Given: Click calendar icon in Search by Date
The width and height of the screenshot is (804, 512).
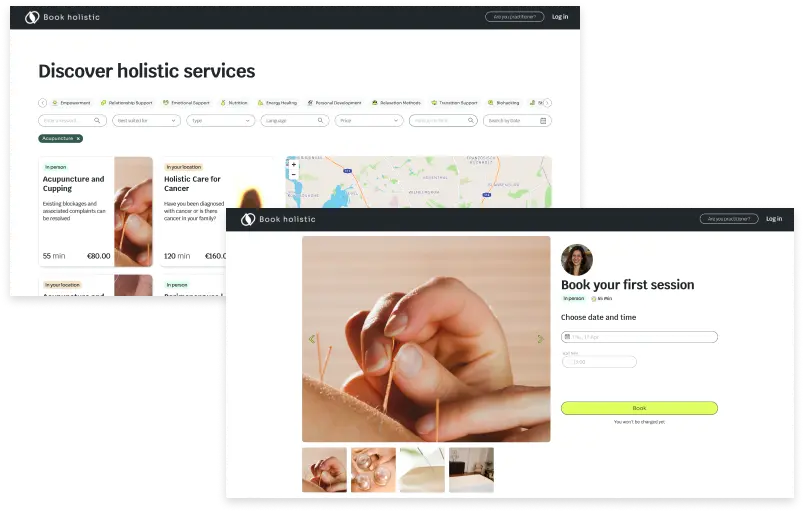Looking at the screenshot, I should coord(543,120).
